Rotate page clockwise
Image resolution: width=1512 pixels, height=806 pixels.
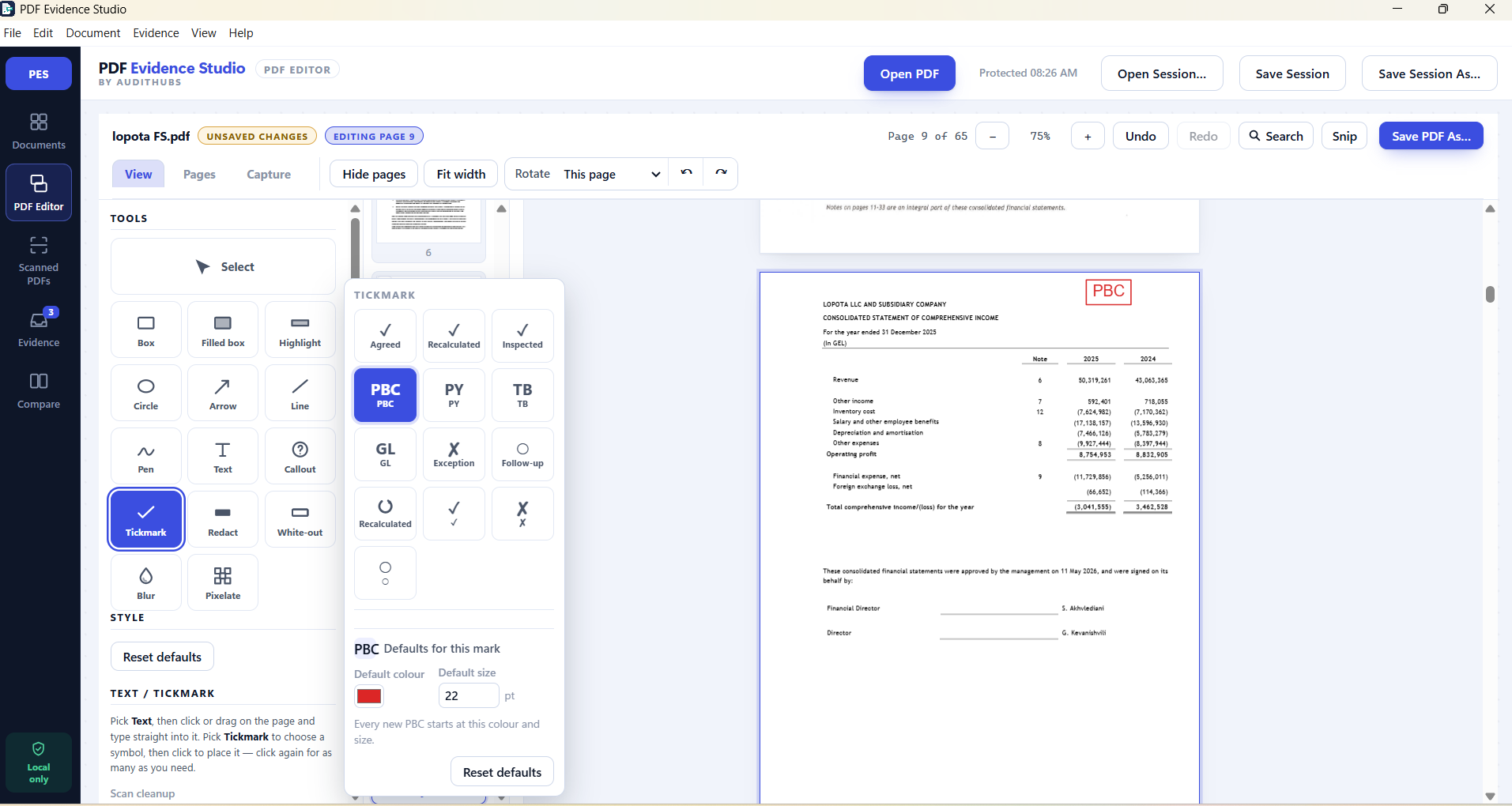(721, 174)
